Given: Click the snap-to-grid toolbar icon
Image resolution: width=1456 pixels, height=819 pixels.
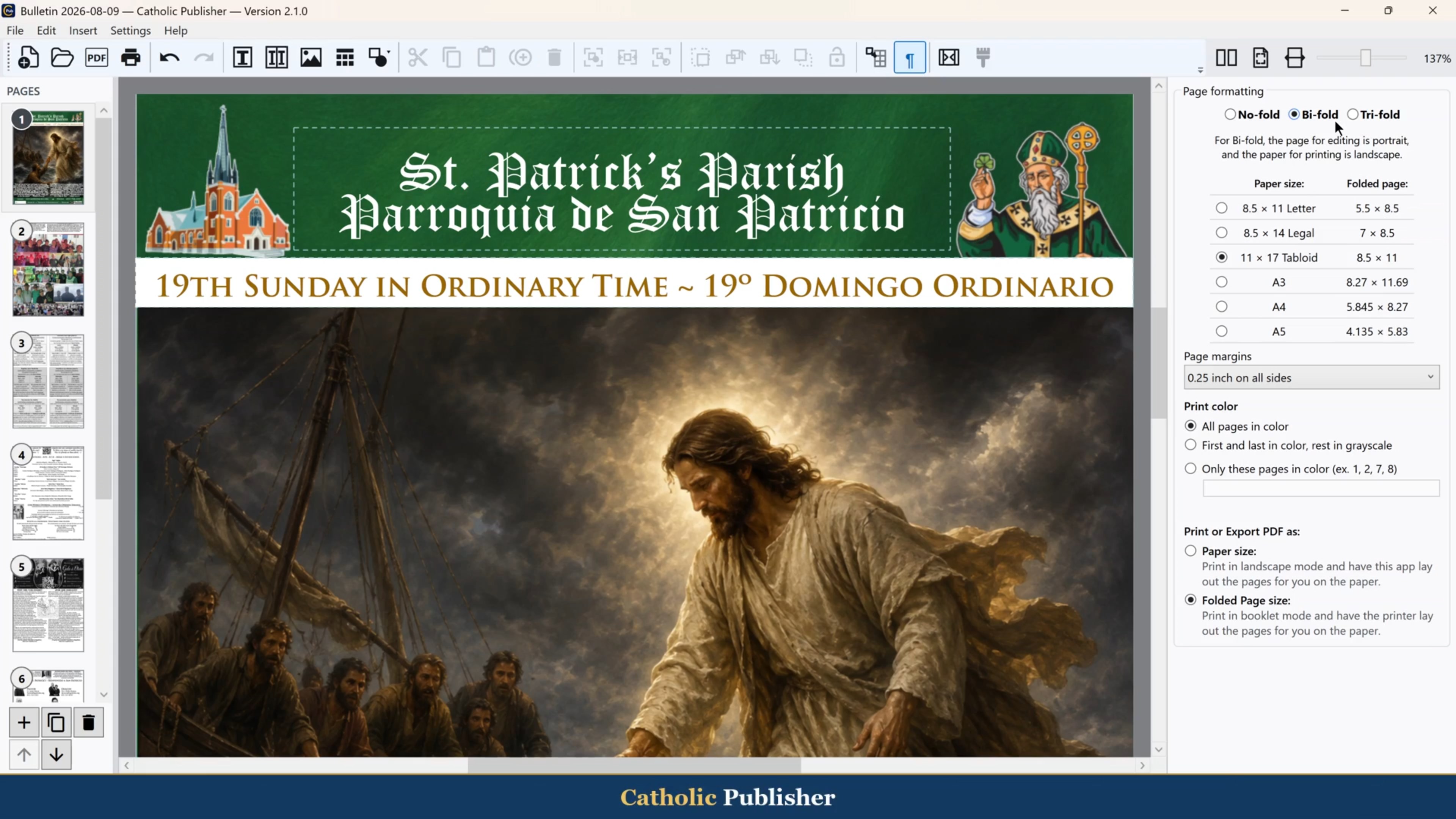Looking at the screenshot, I should 876,58.
